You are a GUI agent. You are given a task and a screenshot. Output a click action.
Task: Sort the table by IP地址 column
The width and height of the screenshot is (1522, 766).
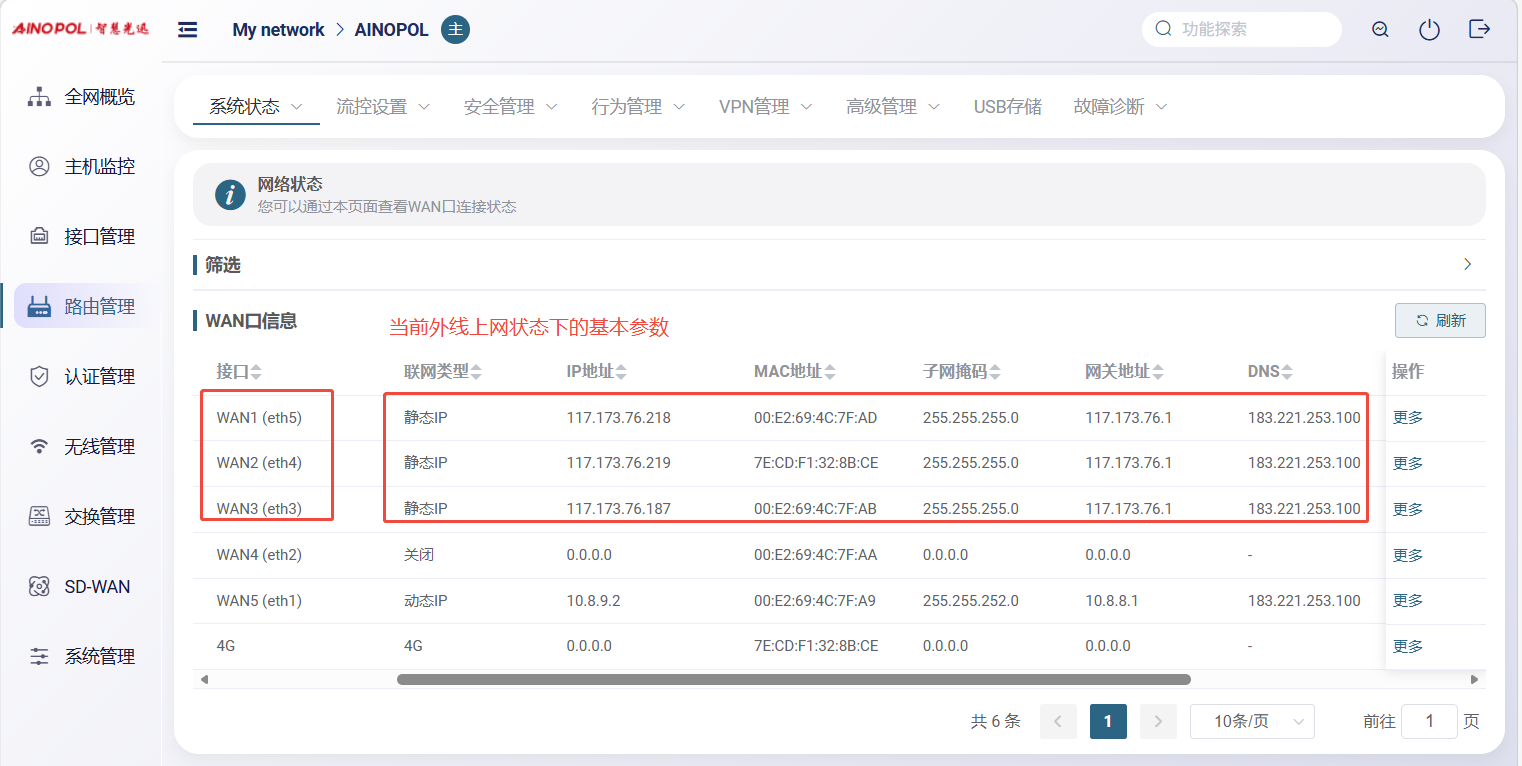(621, 372)
